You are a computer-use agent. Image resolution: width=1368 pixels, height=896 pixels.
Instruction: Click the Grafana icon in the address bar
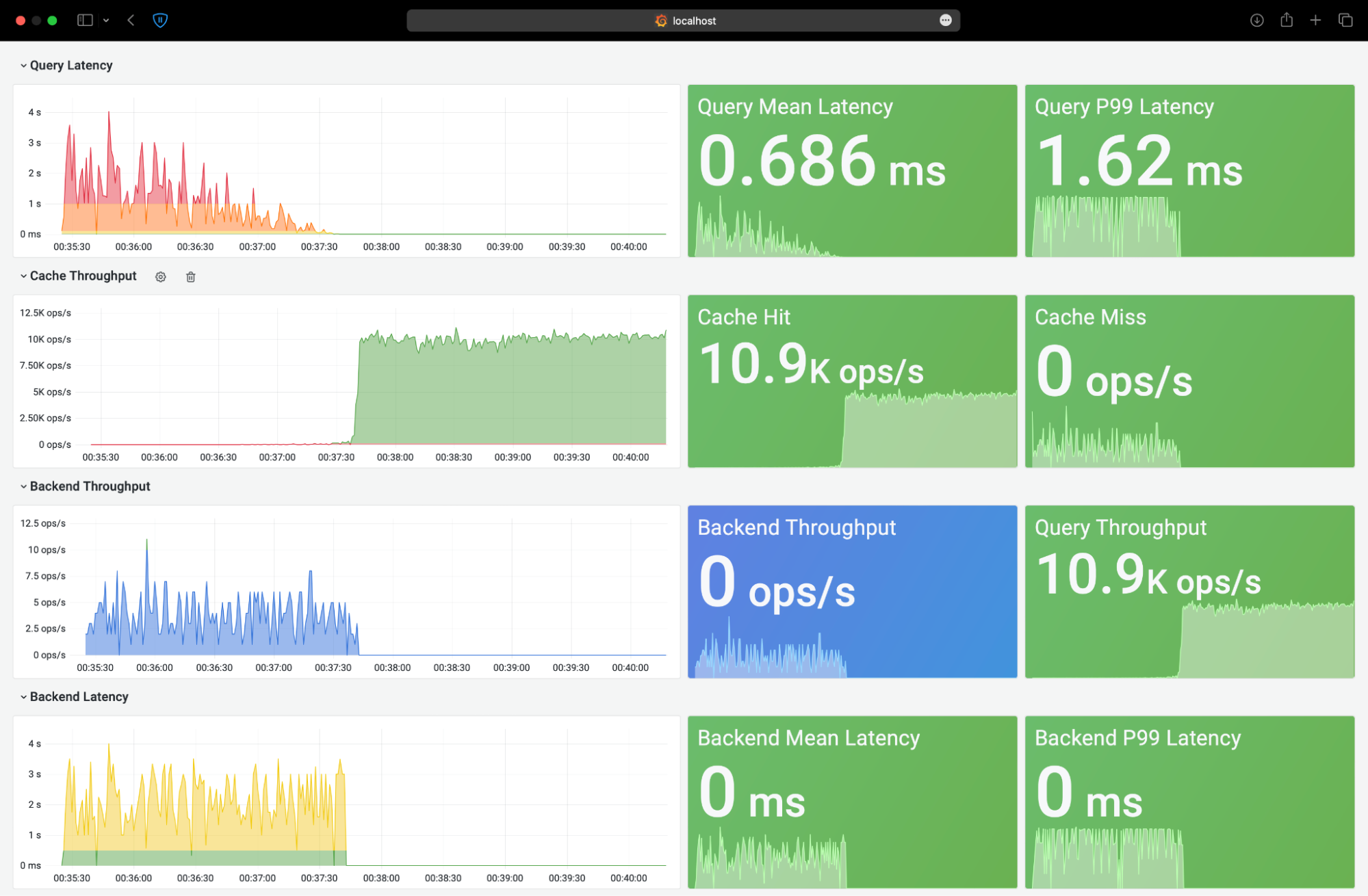(660, 21)
